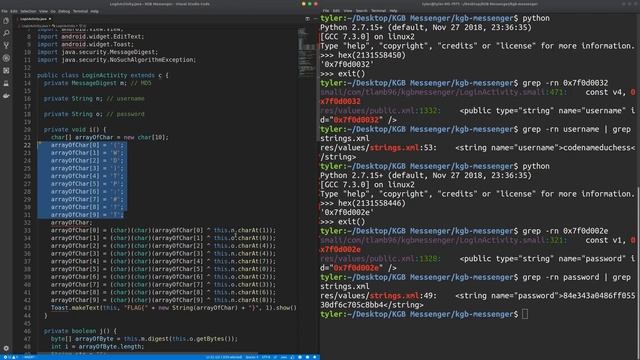The height and width of the screenshot is (360, 640).
Task: Open File menu in VS Code
Action: tap(4, 11)
